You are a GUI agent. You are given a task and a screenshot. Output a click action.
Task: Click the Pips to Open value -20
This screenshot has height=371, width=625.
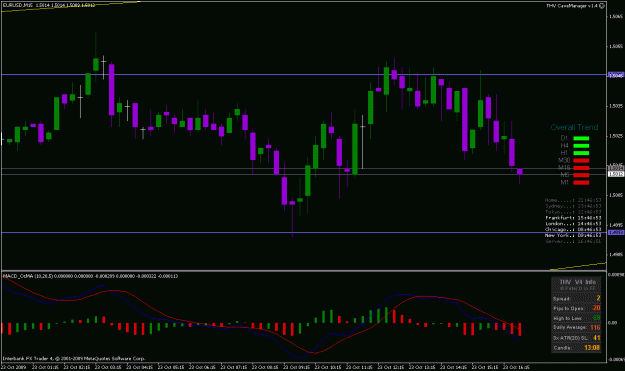click(596, 308)
